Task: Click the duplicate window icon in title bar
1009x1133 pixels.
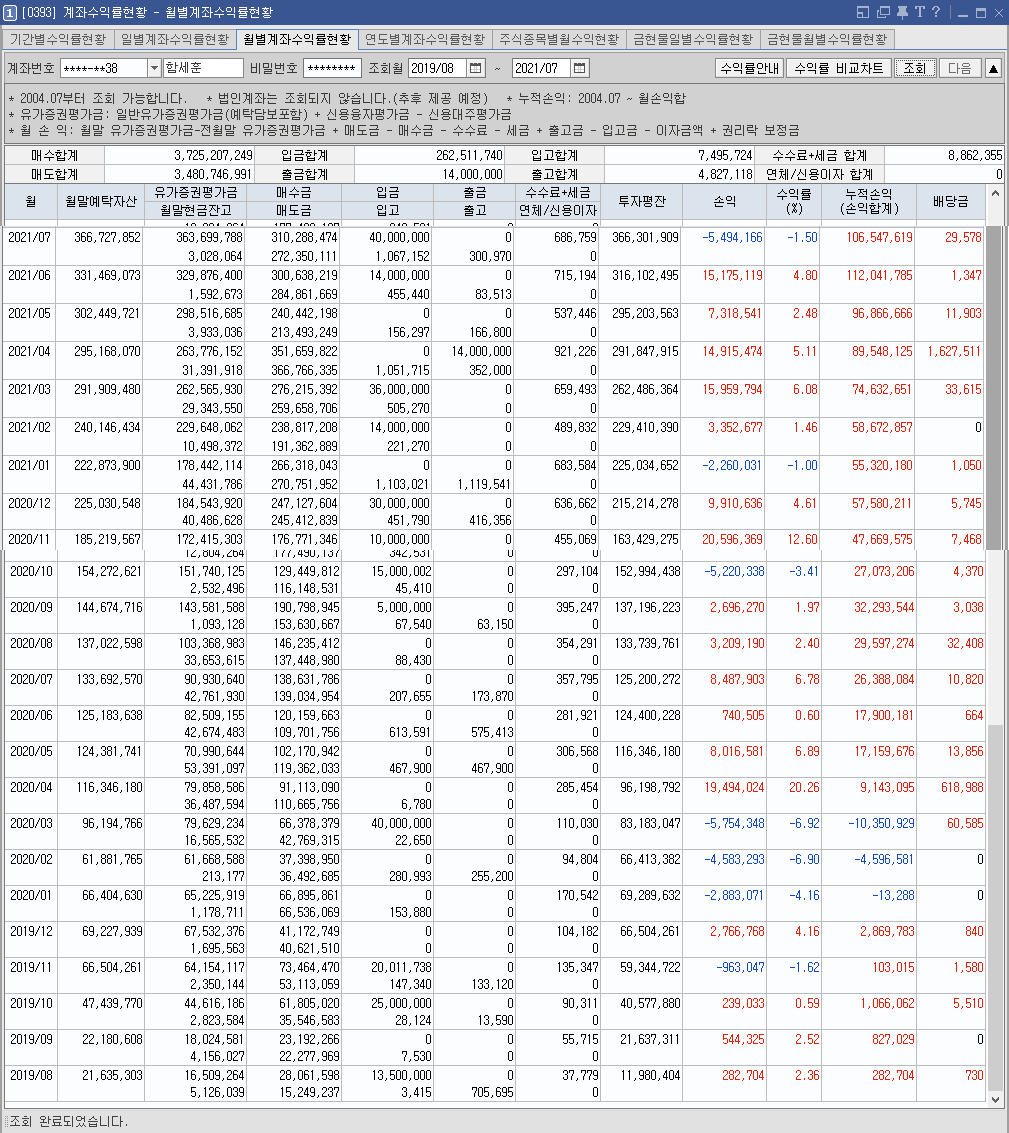Action: coord(883,12)
